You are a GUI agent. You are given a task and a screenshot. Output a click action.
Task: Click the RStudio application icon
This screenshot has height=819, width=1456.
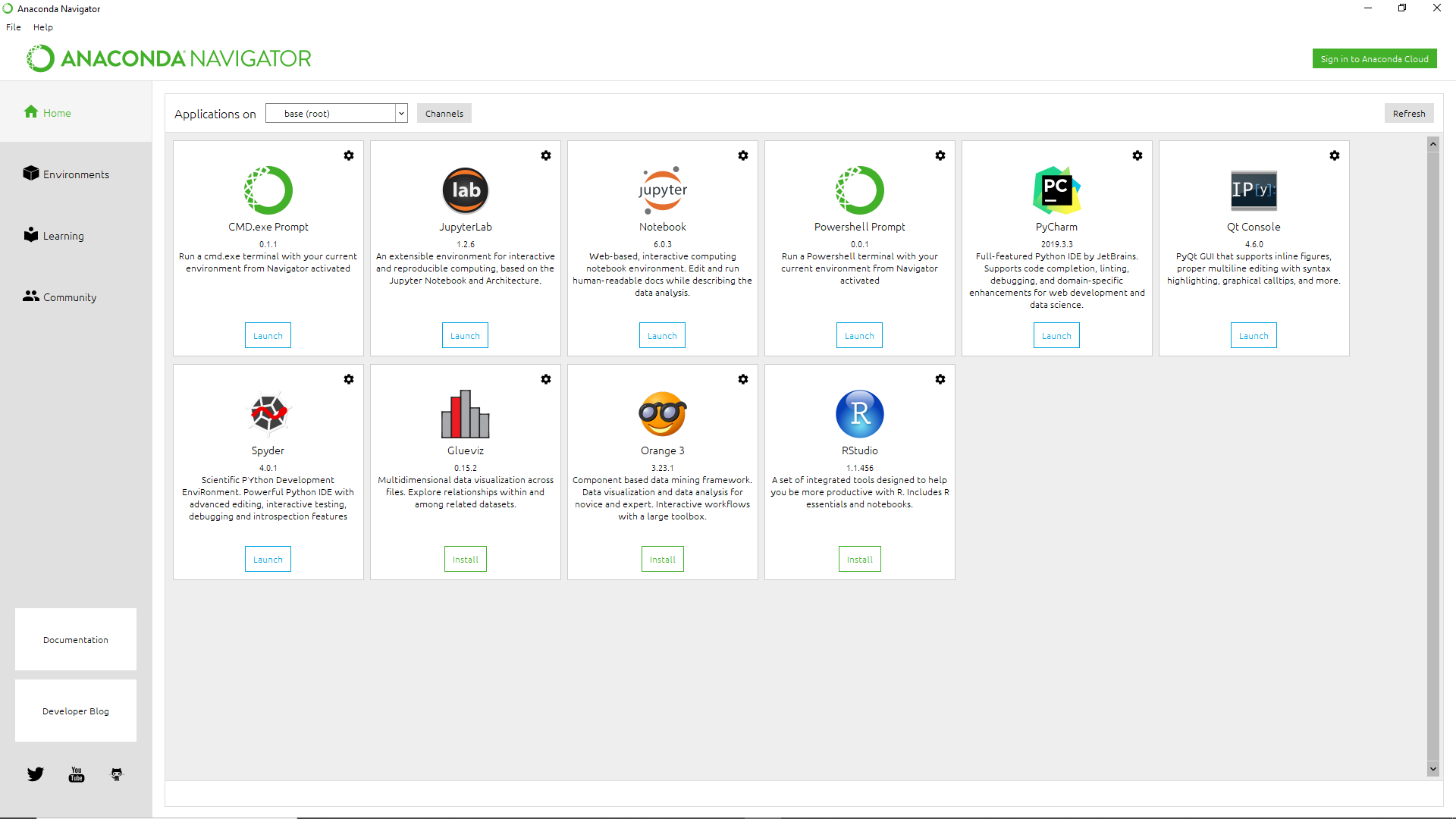pyautogui.click(x=859, y=413)
